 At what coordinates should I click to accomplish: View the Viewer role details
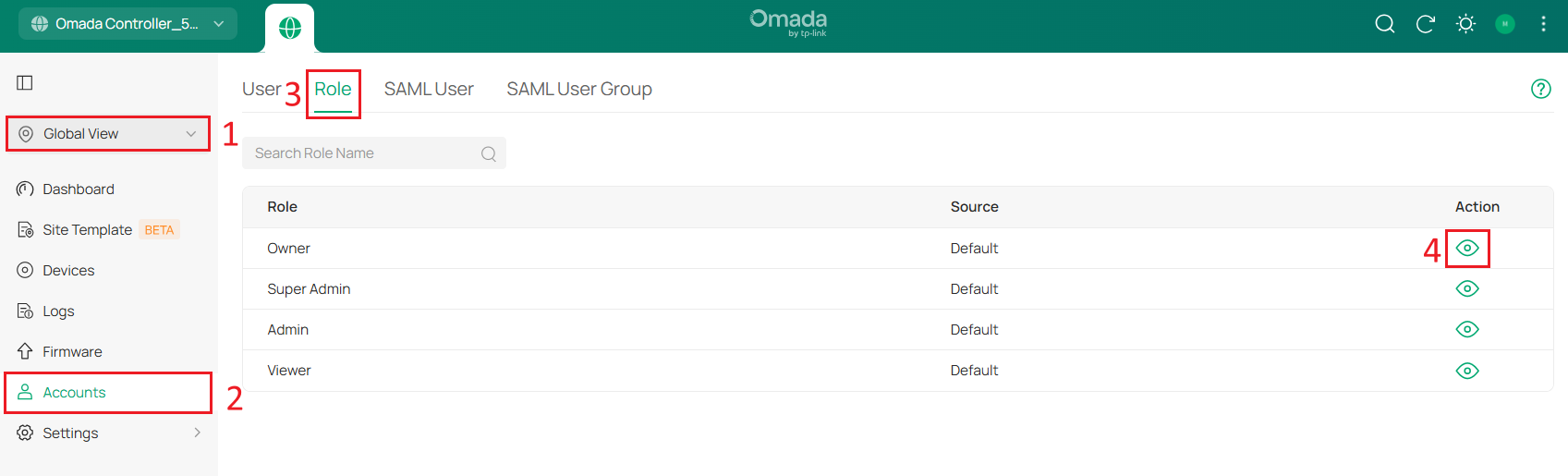pos(1467,371)
